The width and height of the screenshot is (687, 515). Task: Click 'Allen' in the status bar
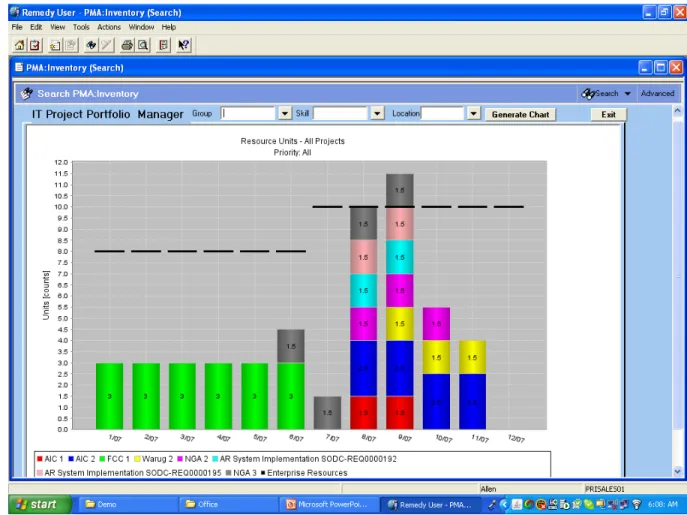[x=489, y=489]
